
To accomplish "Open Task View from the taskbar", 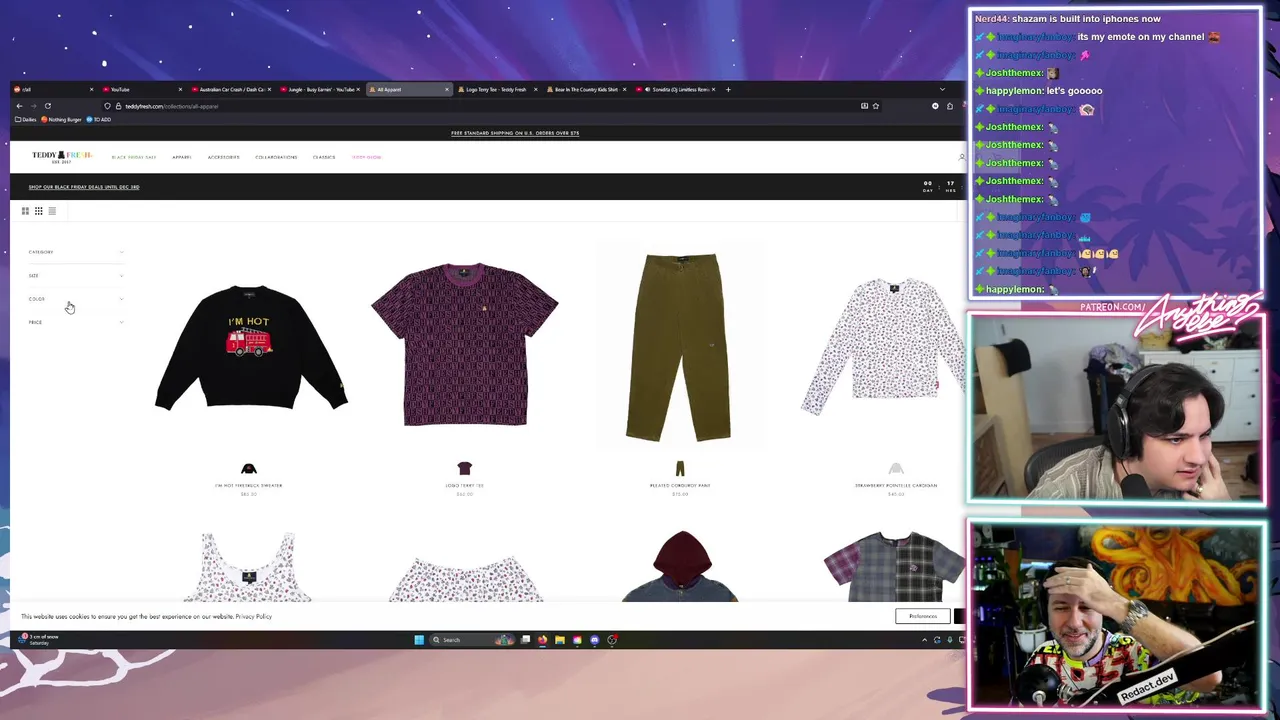I will (x=526, y=640).
